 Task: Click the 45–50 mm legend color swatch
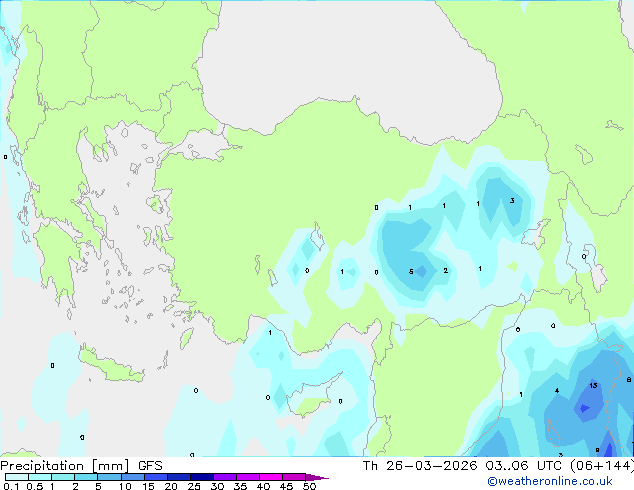(x=294, y=477)
